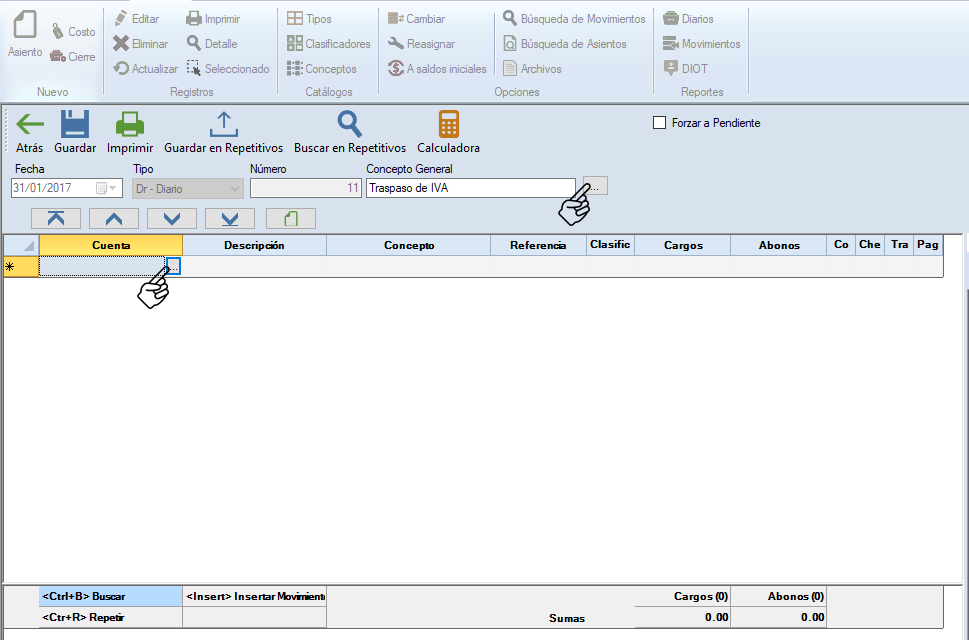The width and height of the screenshot is (969, 640).
Task: Click the move-to-last-row arrow button
Action: click(230, 218)
